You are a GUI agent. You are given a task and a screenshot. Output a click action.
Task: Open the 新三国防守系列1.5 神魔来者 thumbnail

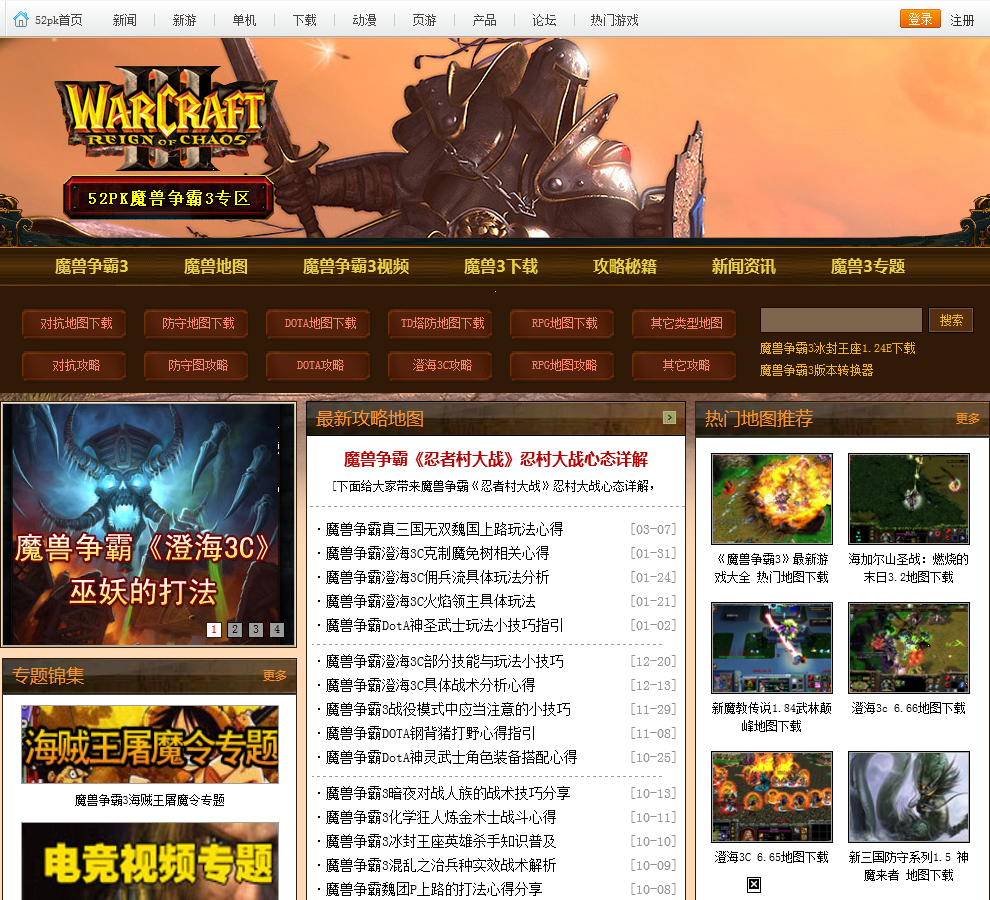click(x=909, y=796)
